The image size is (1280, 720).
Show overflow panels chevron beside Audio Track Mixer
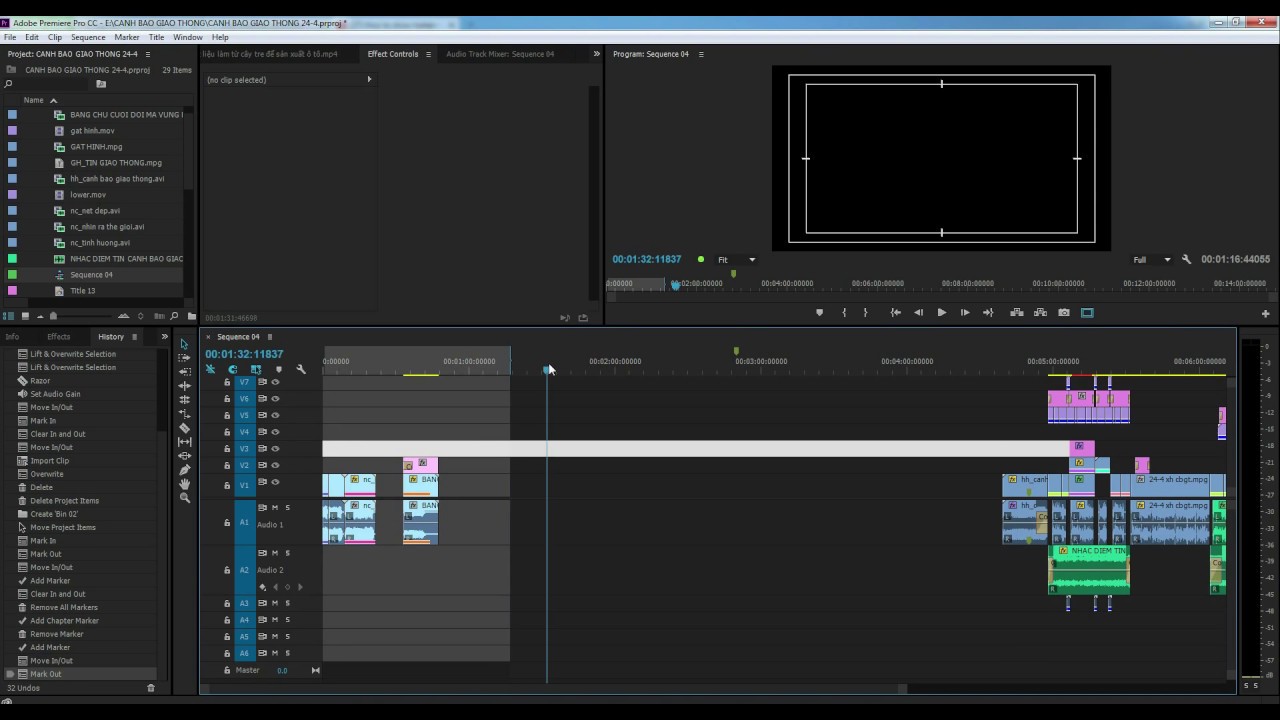tap(597, 54)
